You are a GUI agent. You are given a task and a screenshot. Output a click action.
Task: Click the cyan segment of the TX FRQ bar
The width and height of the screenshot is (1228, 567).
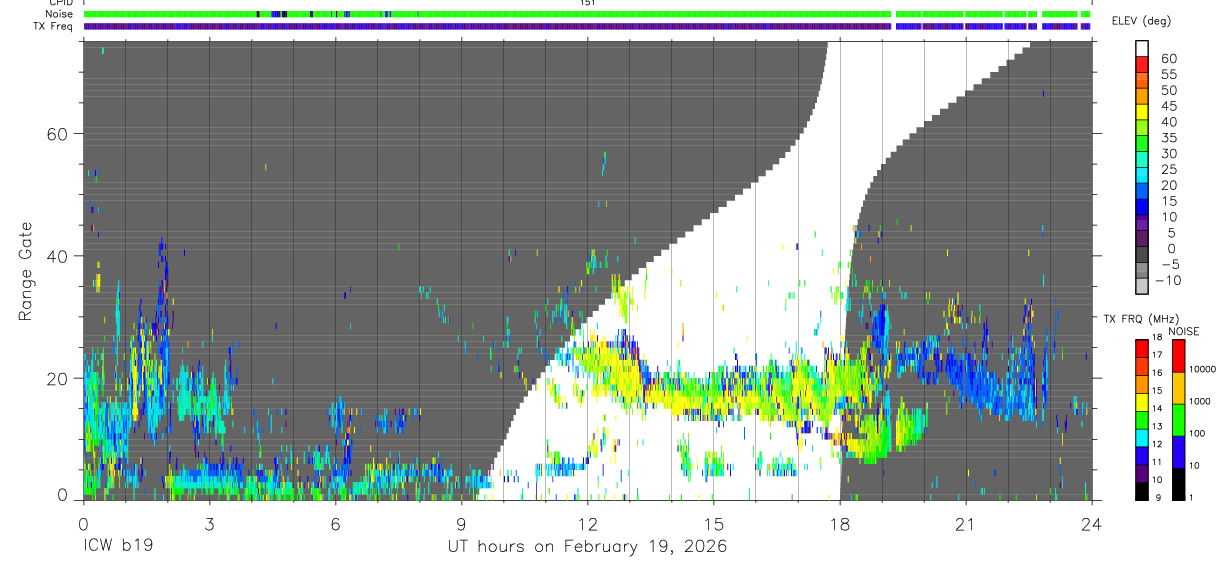[x=1142, y=438]
